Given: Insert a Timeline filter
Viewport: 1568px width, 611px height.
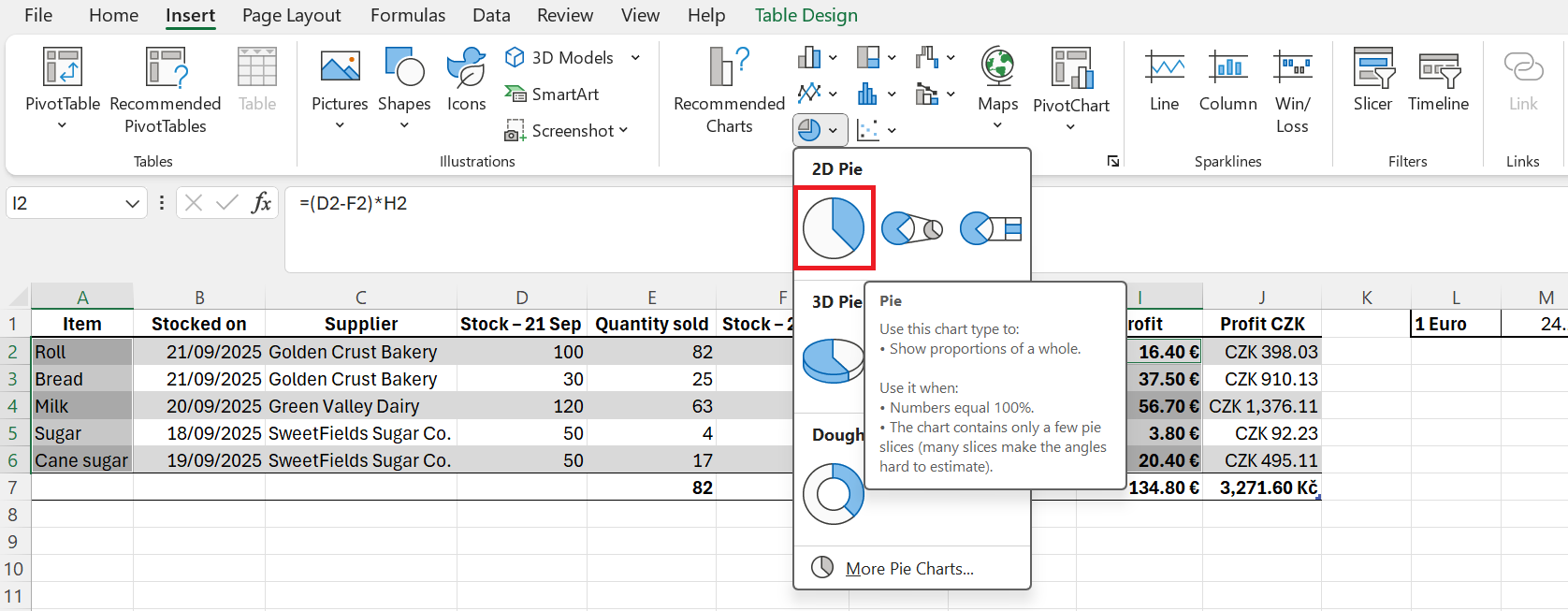Looking at the screenshot, I should tap(1439, 80).
